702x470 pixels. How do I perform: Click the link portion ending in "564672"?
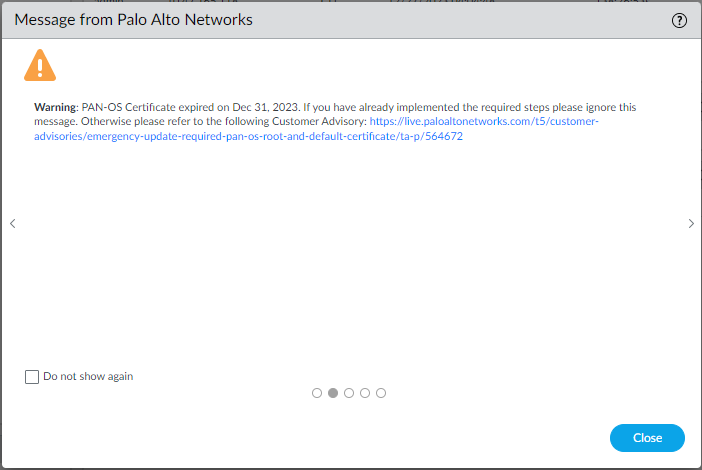[x=445, y=136]
